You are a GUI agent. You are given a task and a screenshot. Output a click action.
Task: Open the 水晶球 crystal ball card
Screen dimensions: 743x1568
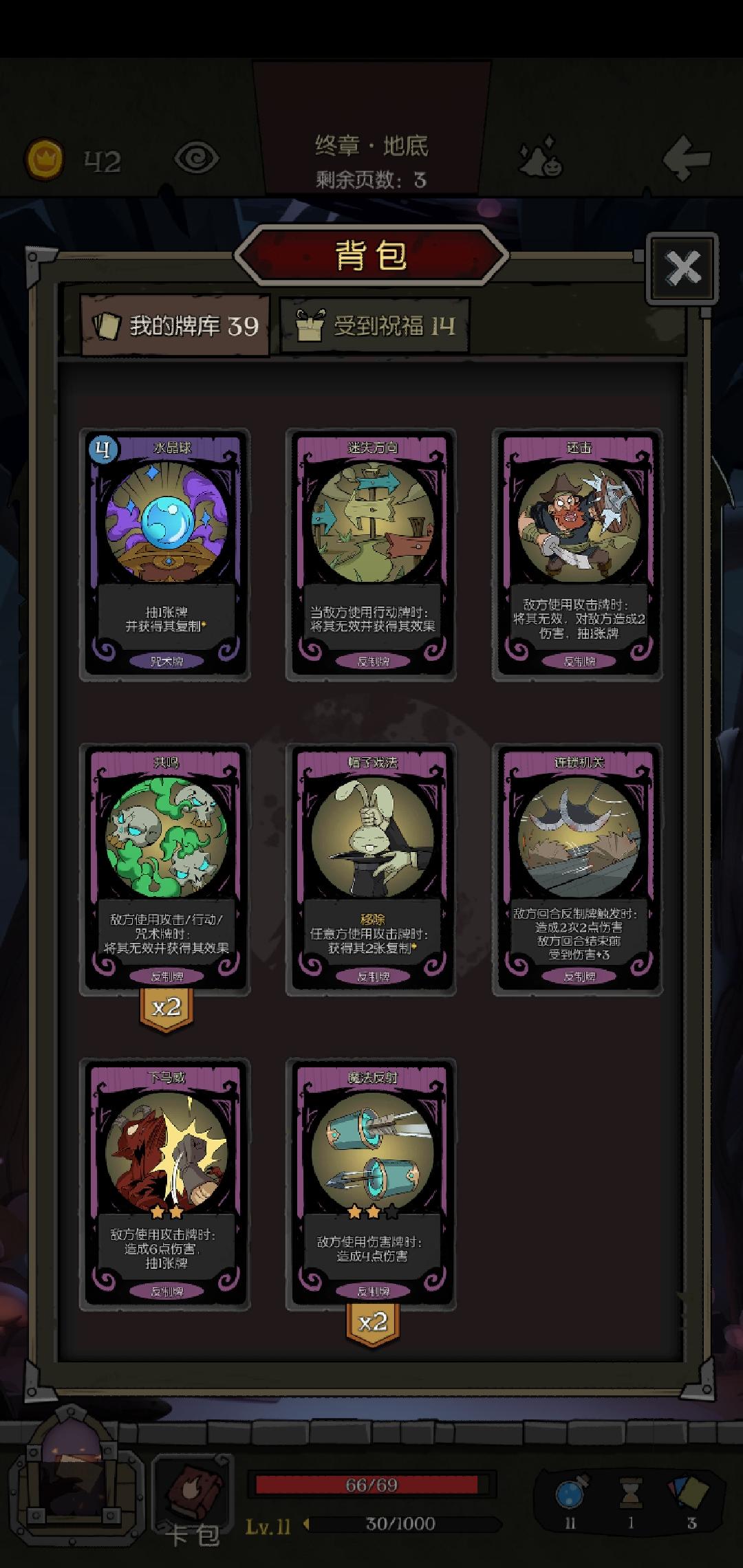tap(165, 554)
